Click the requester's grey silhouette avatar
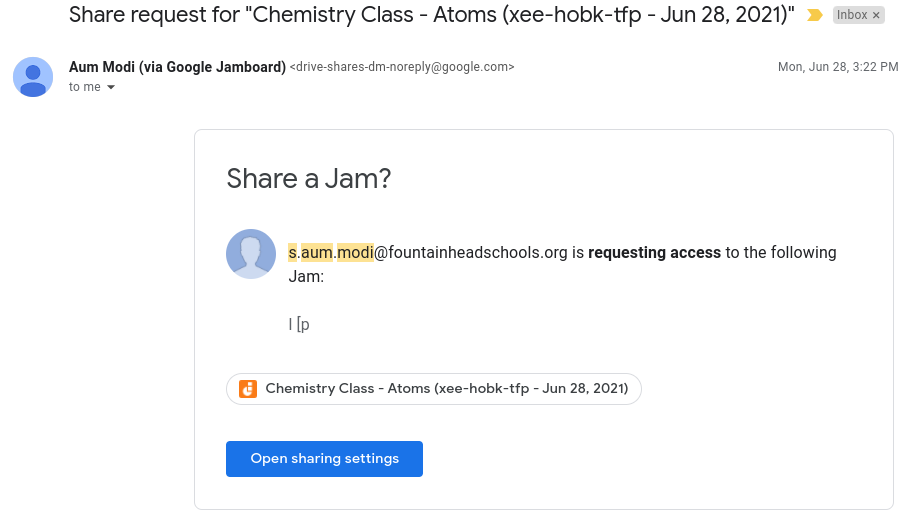This screenshot has height=525, width=904. point(251,254)
